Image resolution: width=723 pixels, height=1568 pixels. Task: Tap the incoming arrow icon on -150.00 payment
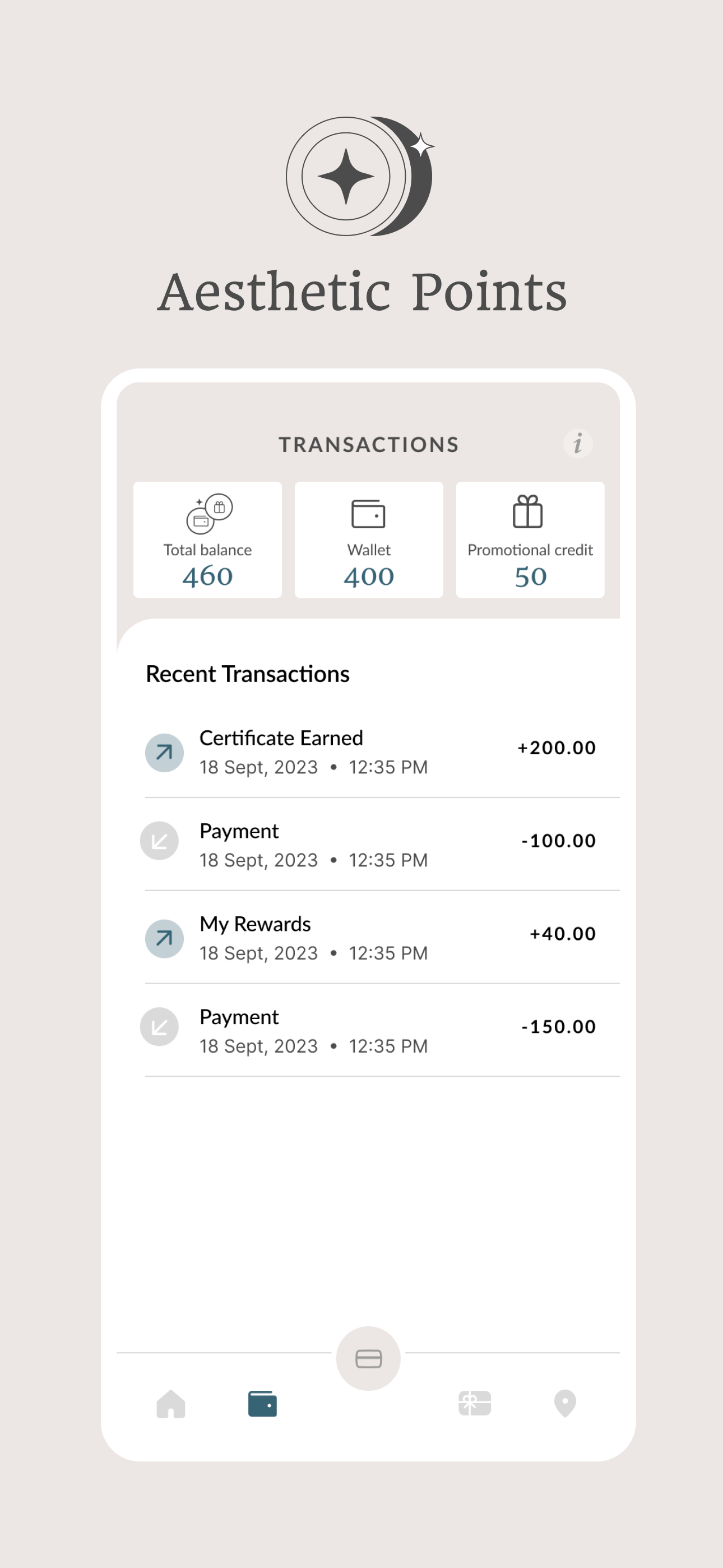pos(159,1027)
